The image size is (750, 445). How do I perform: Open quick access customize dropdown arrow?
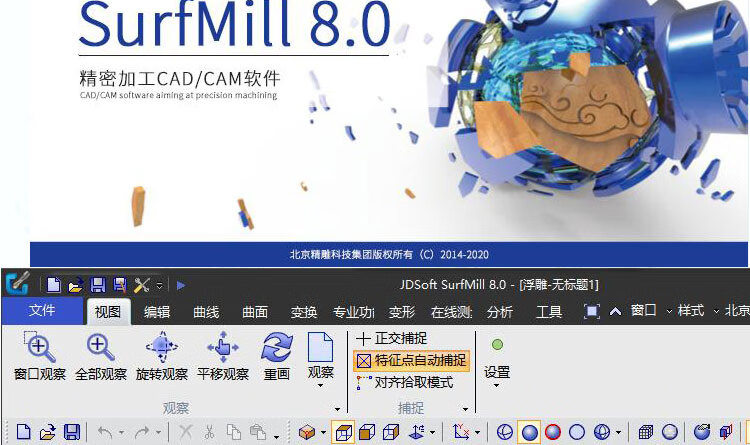tap(160, 286)
